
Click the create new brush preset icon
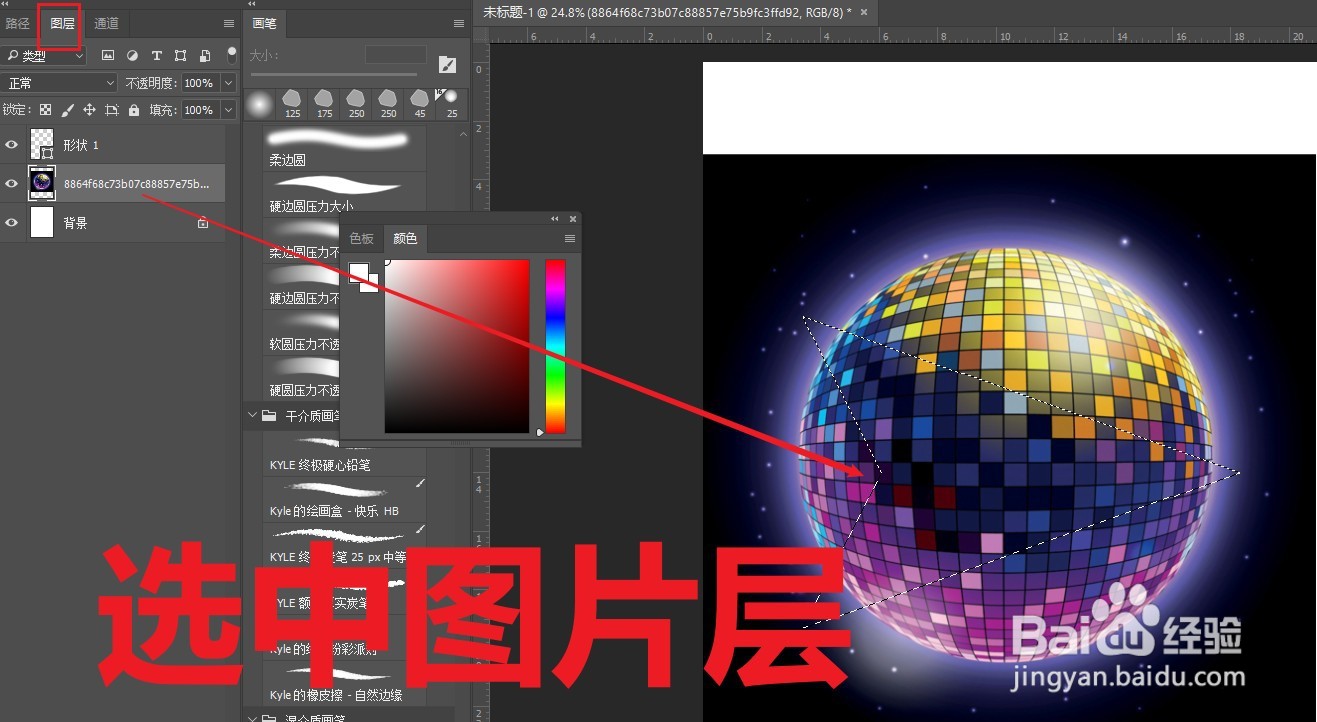pos(447,64)
